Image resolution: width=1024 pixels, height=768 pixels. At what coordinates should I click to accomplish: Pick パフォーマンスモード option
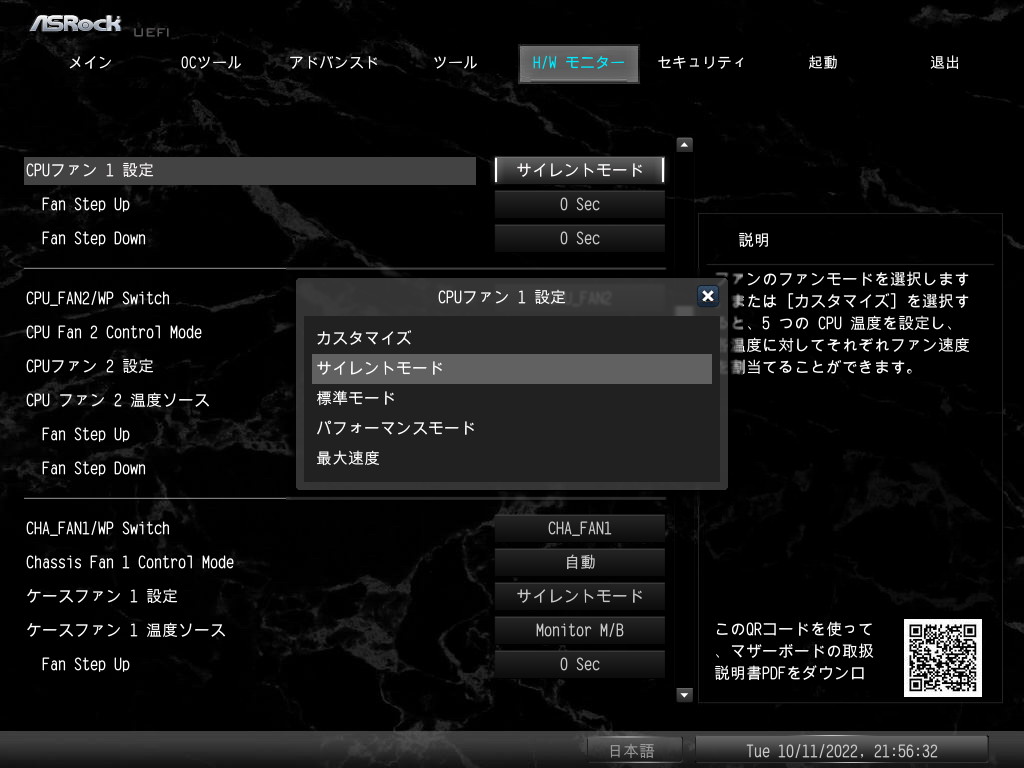(x=511, y=428)
